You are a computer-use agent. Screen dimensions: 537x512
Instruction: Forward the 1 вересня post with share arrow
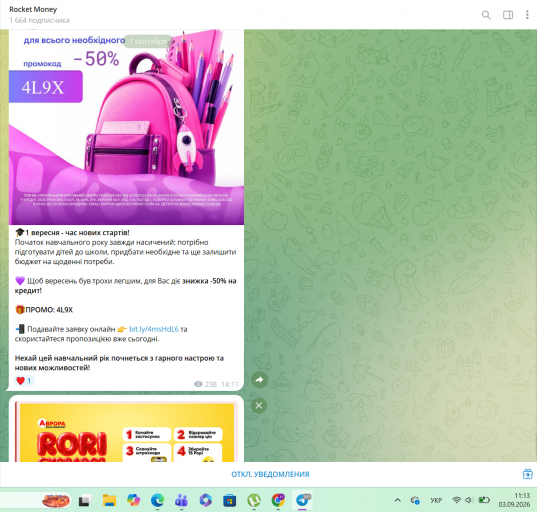tap(259, 379)
